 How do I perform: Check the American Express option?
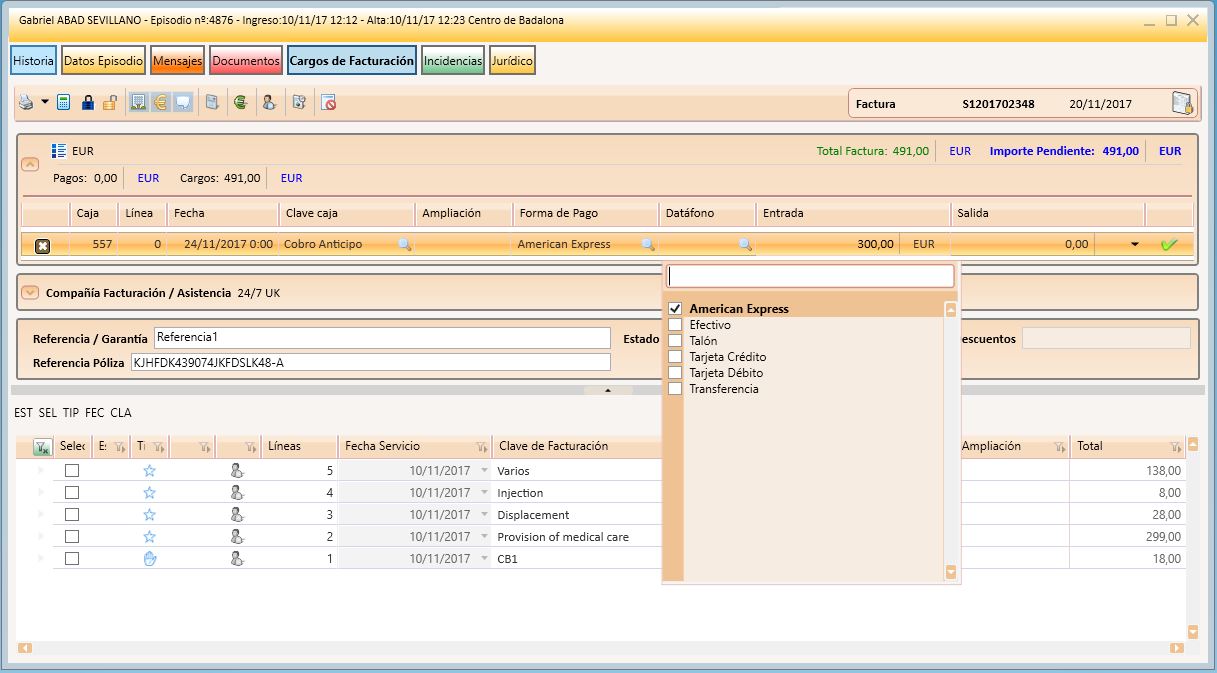tap(675, 309)
